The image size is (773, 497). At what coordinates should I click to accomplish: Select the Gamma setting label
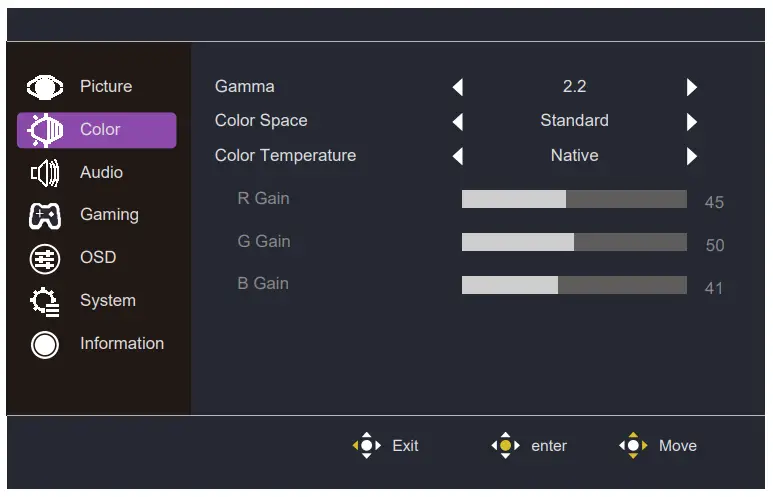click(245, 87)
